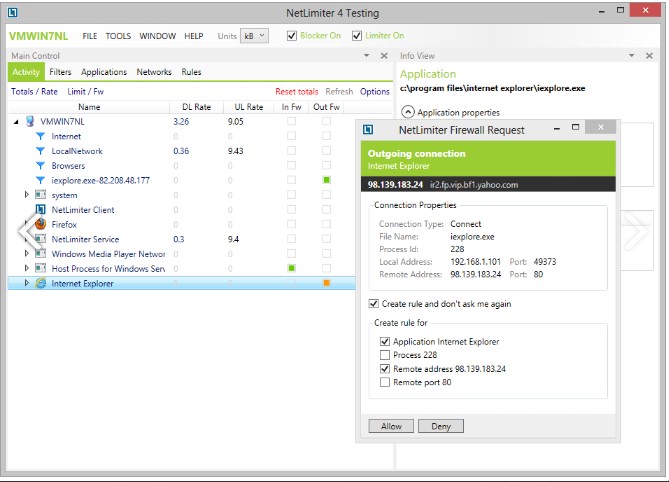Open the Main Control panel dropdown arrow

click(x=366, y=55)
